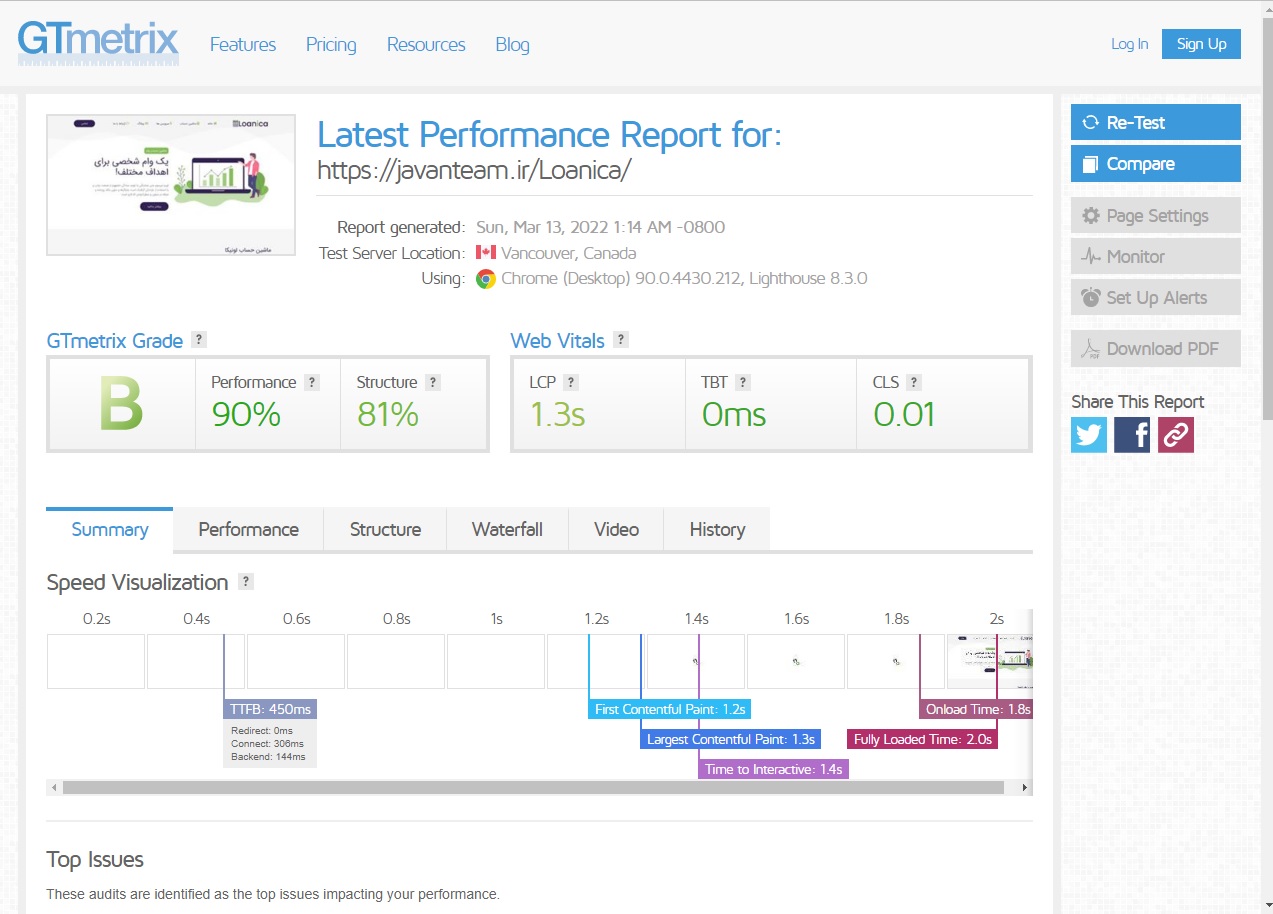Click the Canada flag icon
Viewport: 1273px width, 914px height.
pyautogui.click(x=486, y=253)
